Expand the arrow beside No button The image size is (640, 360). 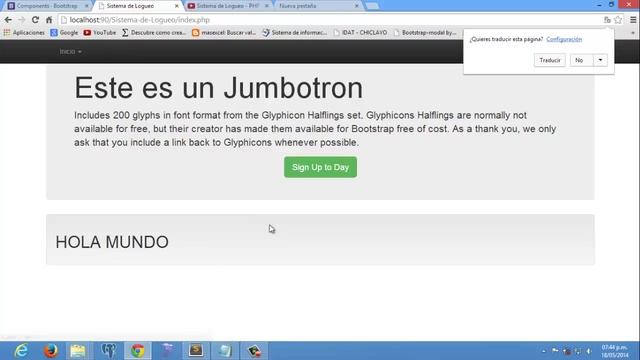point(600,60)
